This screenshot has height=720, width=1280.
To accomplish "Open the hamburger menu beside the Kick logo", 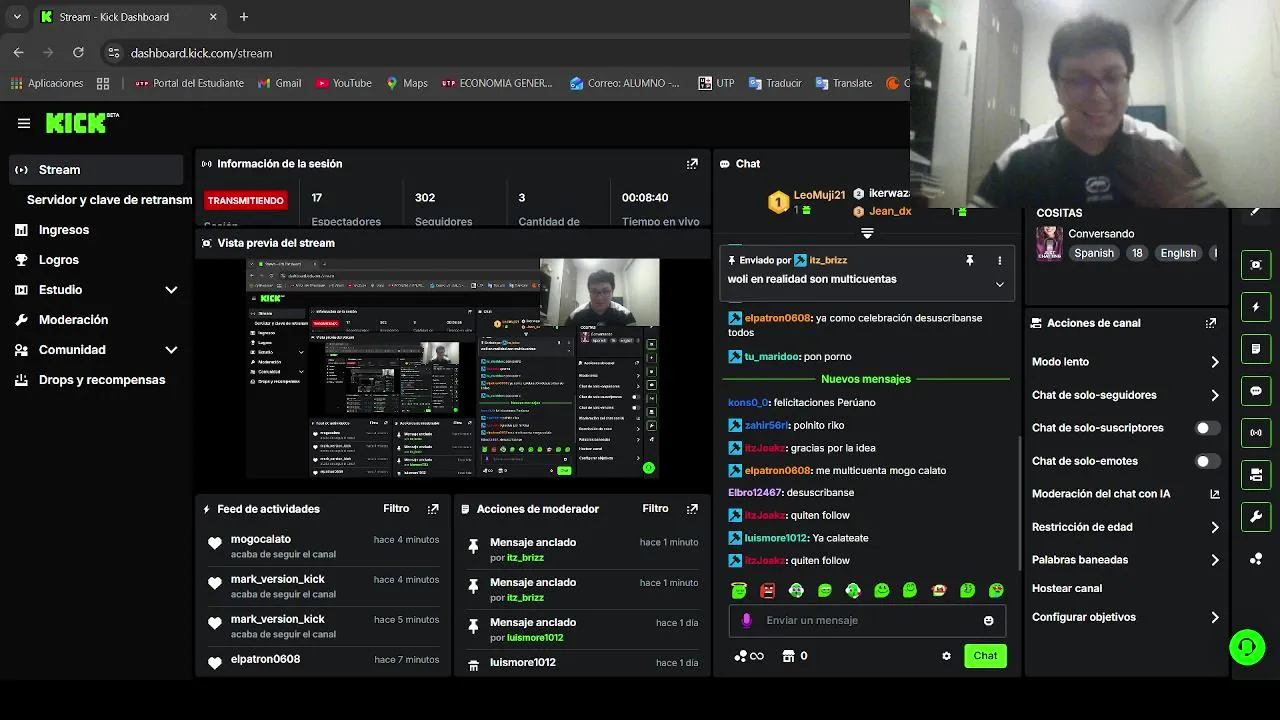I will 24,123.
